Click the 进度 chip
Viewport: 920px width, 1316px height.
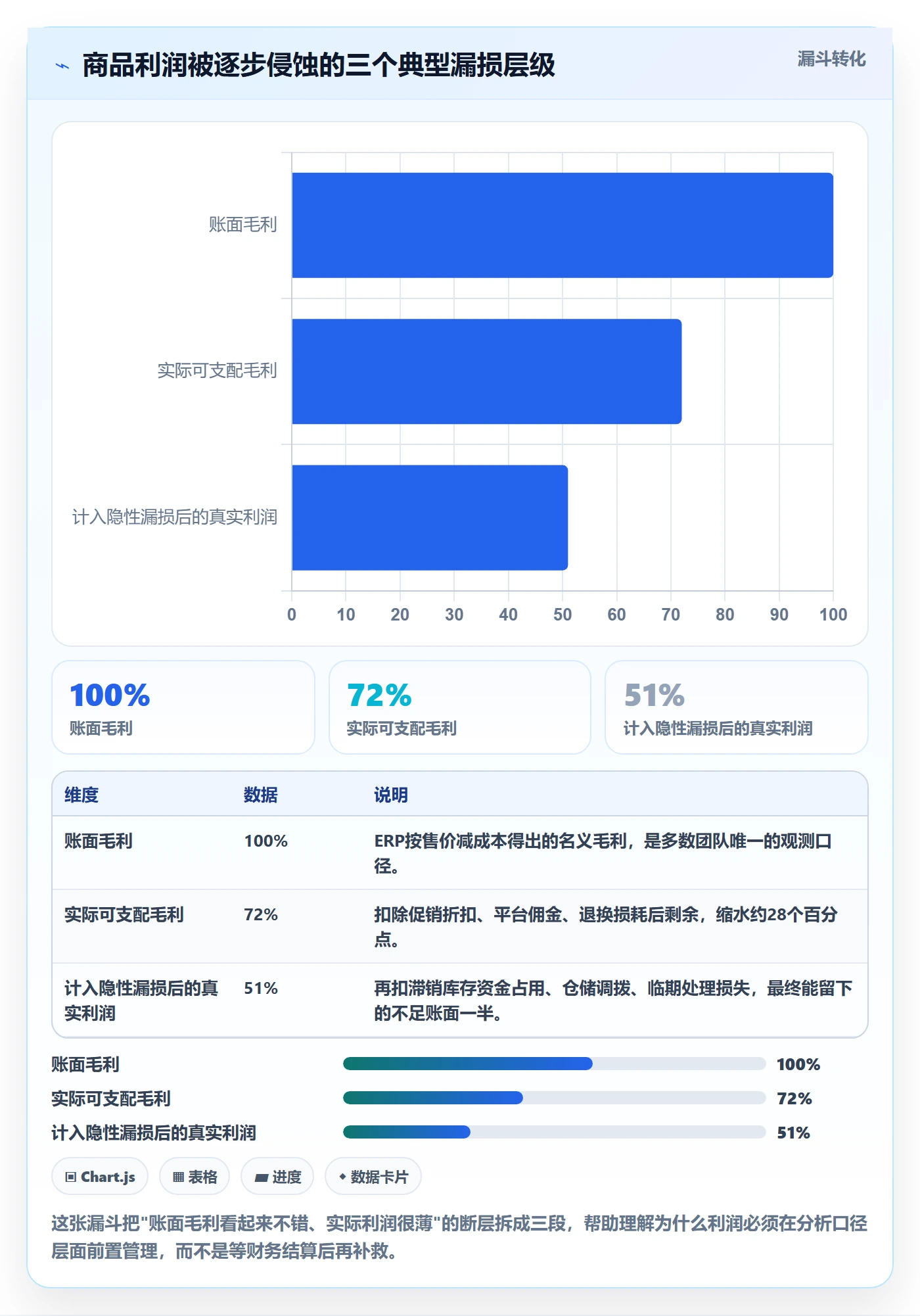(277, 1177)
